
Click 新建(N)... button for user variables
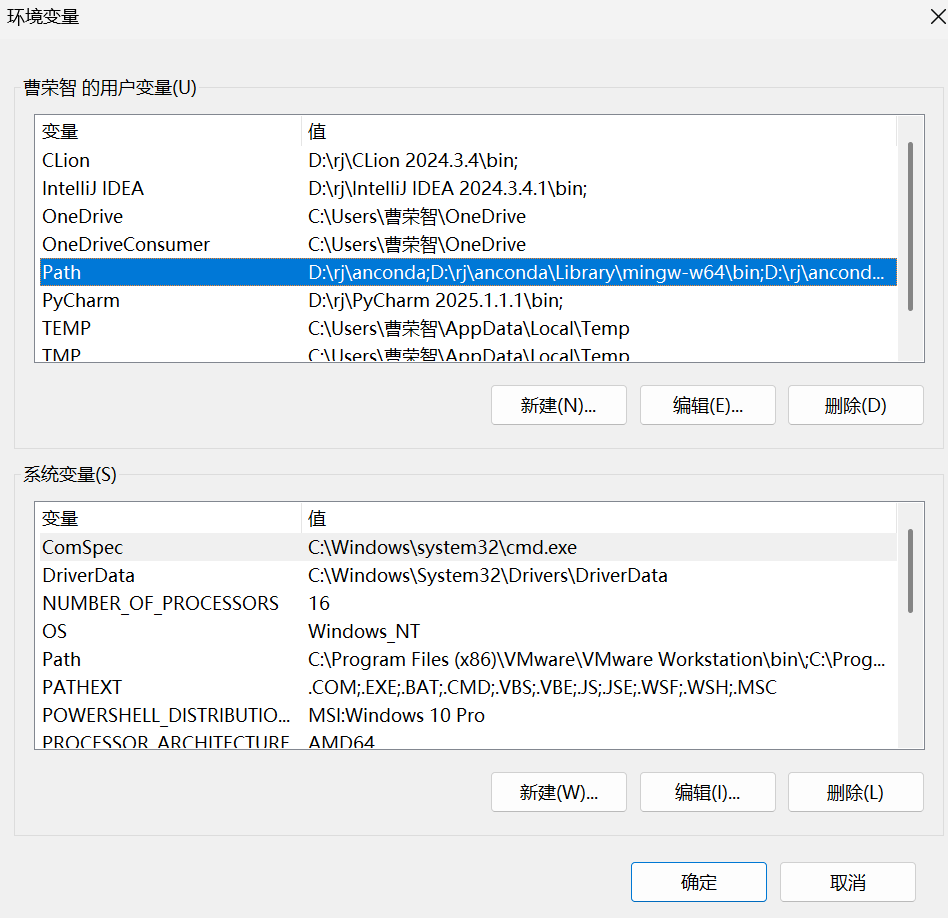[559, 405]
